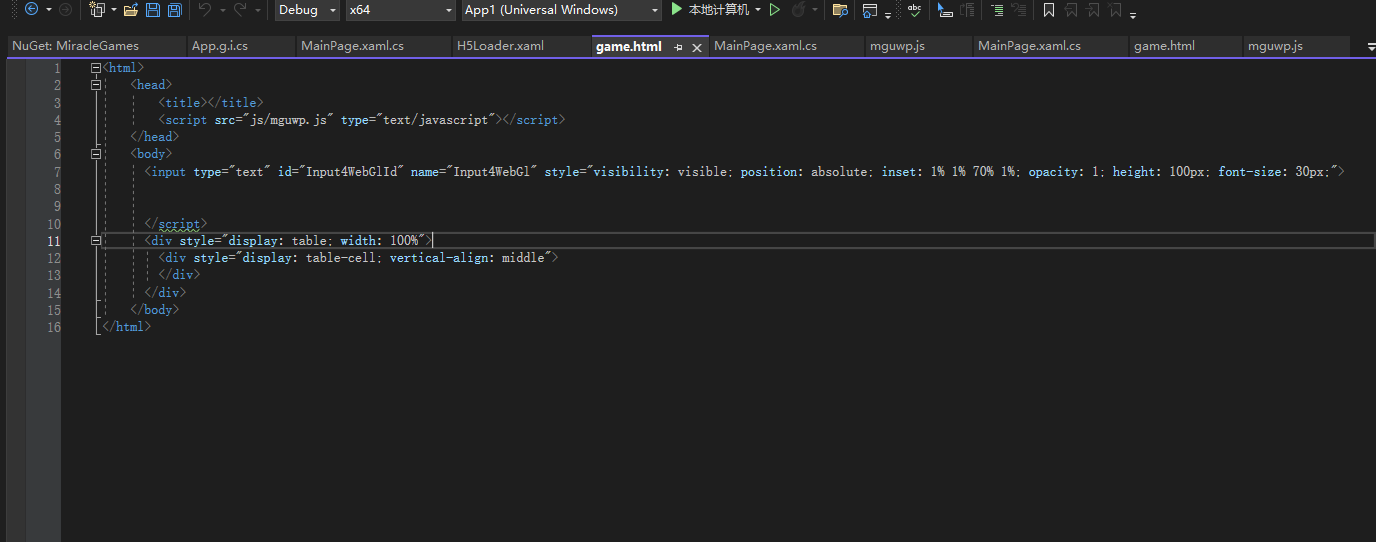The image size is (1376, 542).
Task: Create a new project icon
Action: 97,10
